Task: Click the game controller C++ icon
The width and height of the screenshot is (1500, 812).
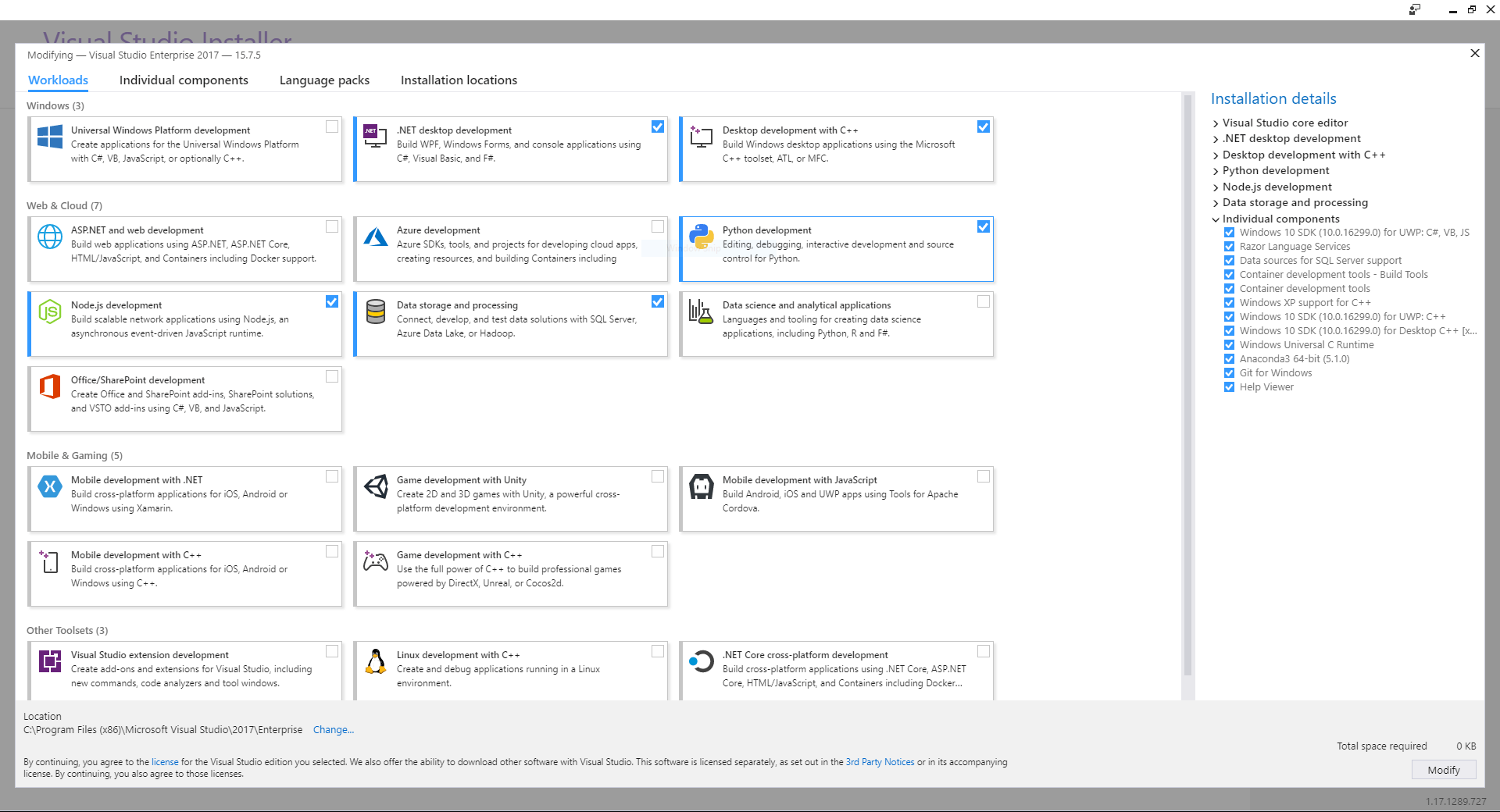Action: point(376,561)
